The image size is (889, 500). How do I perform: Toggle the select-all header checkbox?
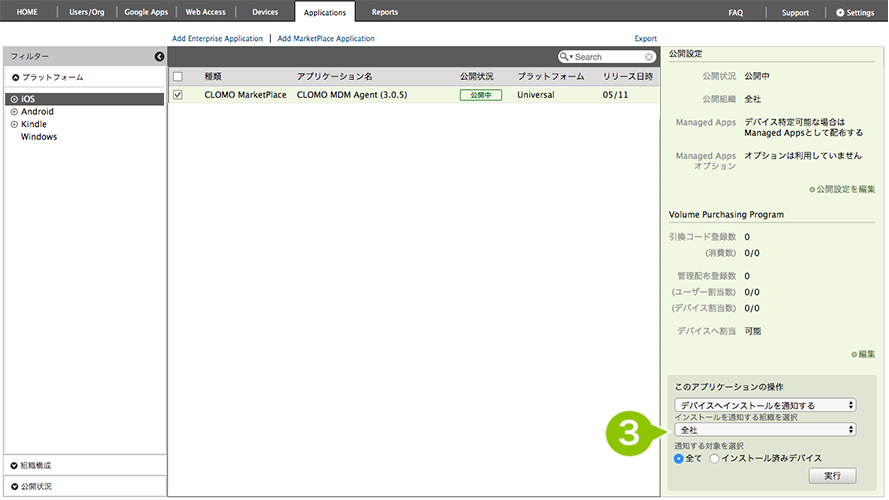178,76
